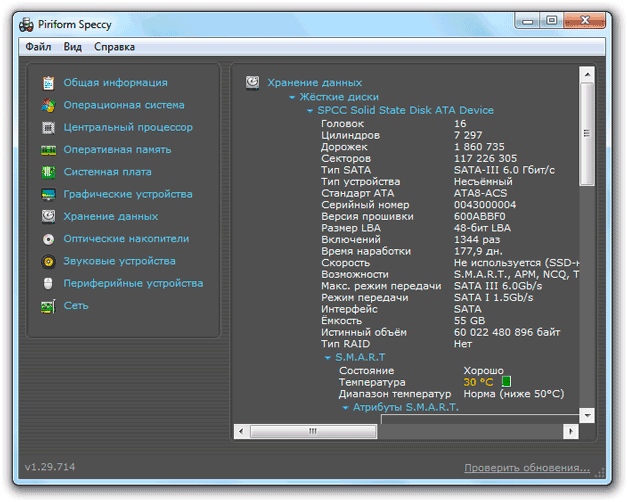Open Оперативная память section

pyautogui.click(x=117, y=150)
